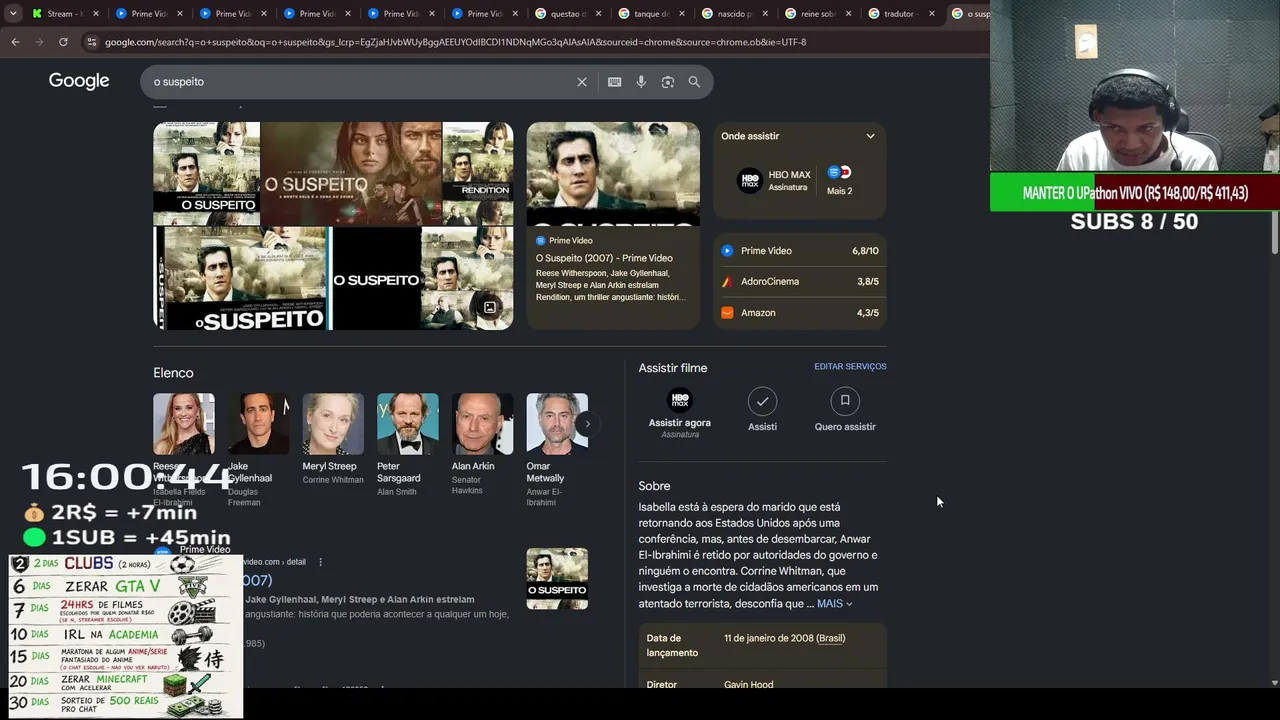Select Jake Gyllenhaal's cast photo
The width and height of the screenshot is (1280, 720).
pyautogui.click(x=258, y=424)
